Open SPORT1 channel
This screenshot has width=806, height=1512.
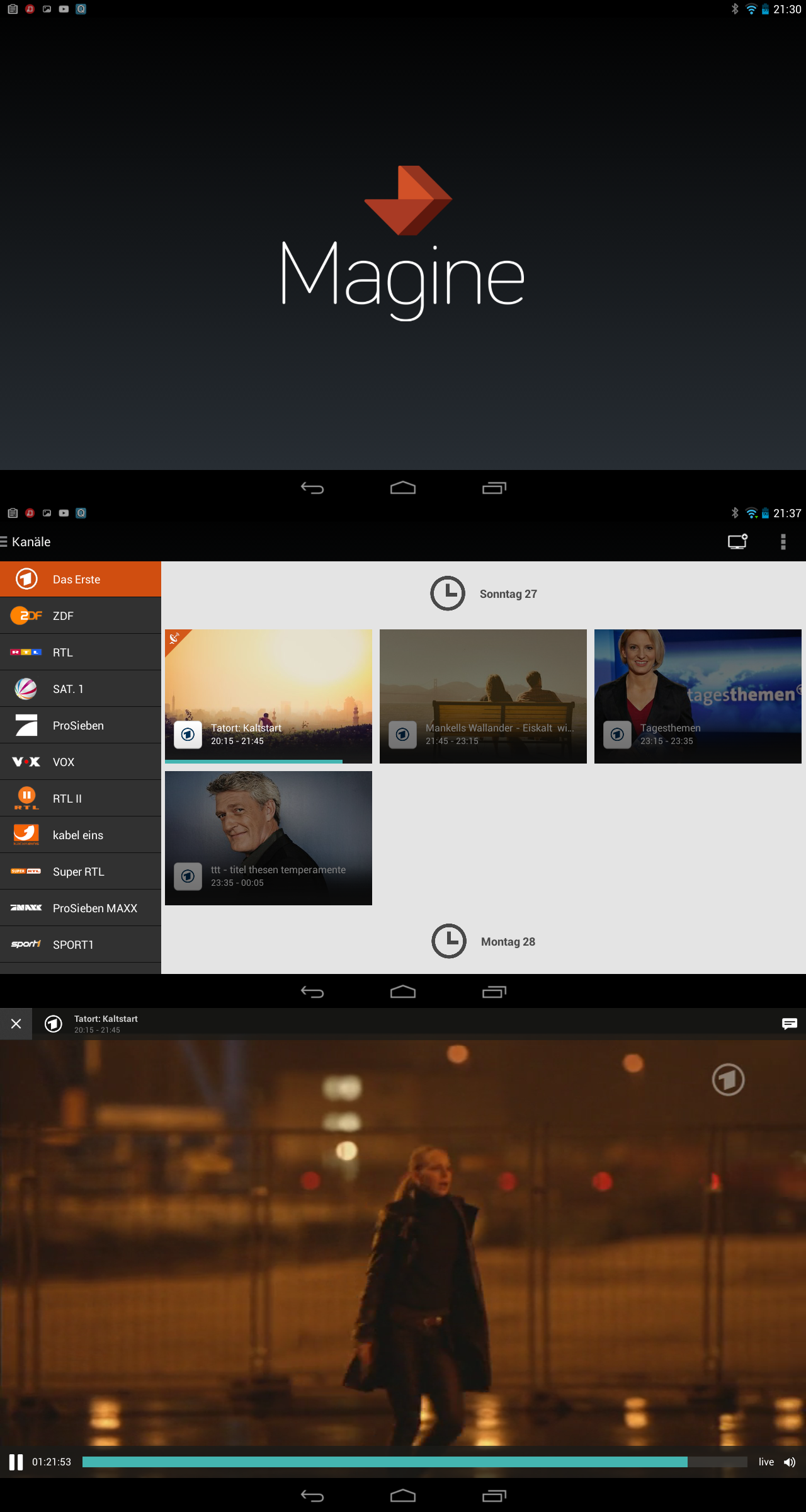[x=81, y=945]
